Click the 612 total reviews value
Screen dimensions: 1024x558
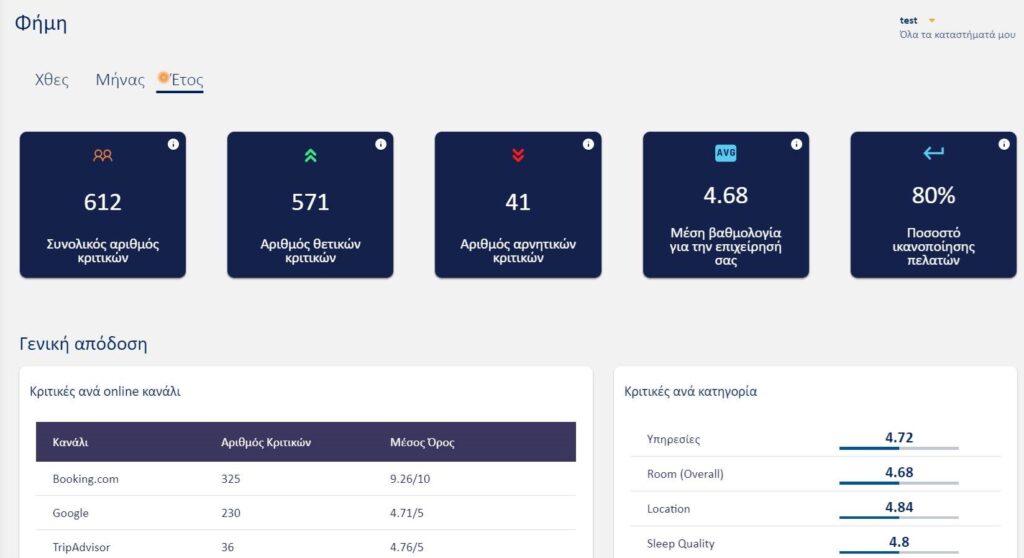[x=103, y=202]
